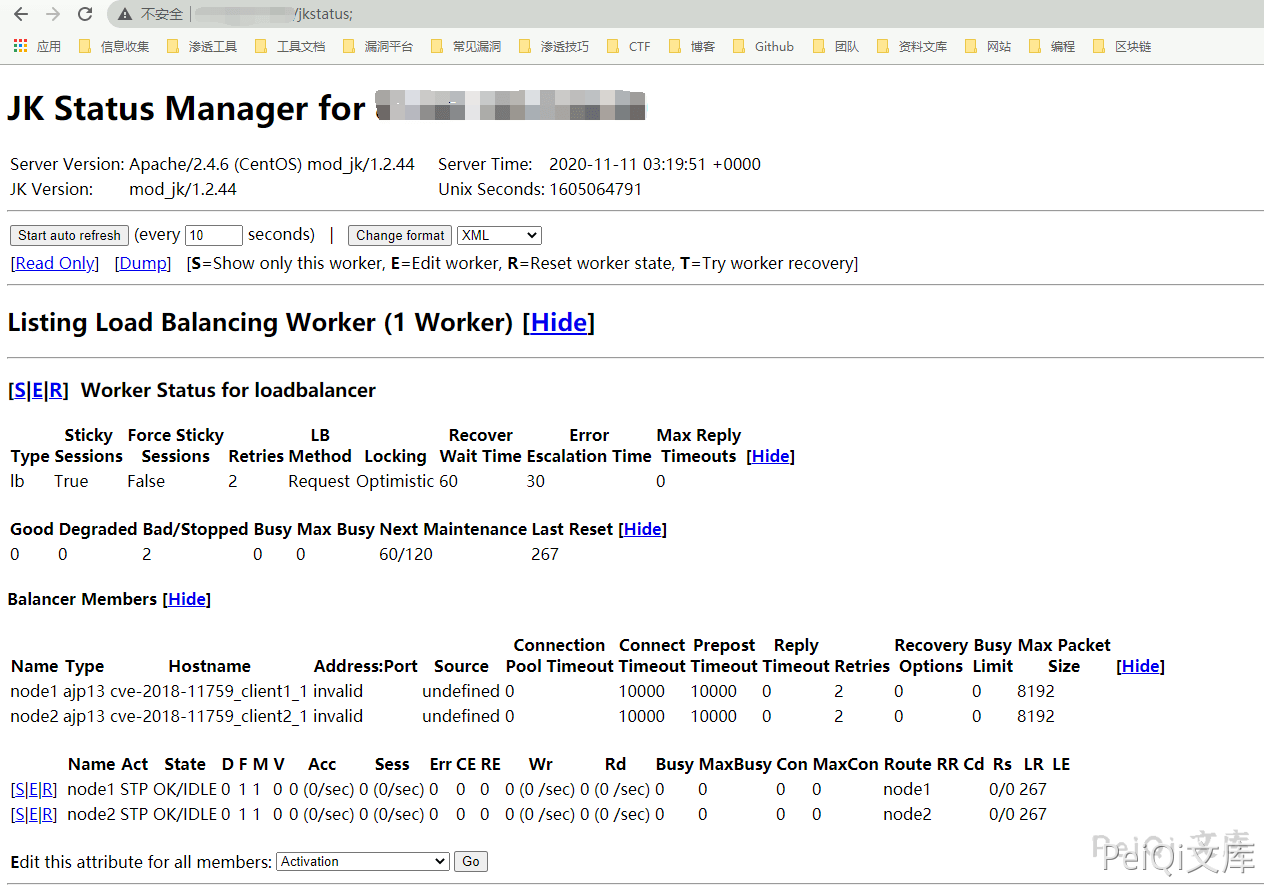This screenshot has height=886, width=1264.
Task: Click Start auto refresh button
Action: coord(69,236)
